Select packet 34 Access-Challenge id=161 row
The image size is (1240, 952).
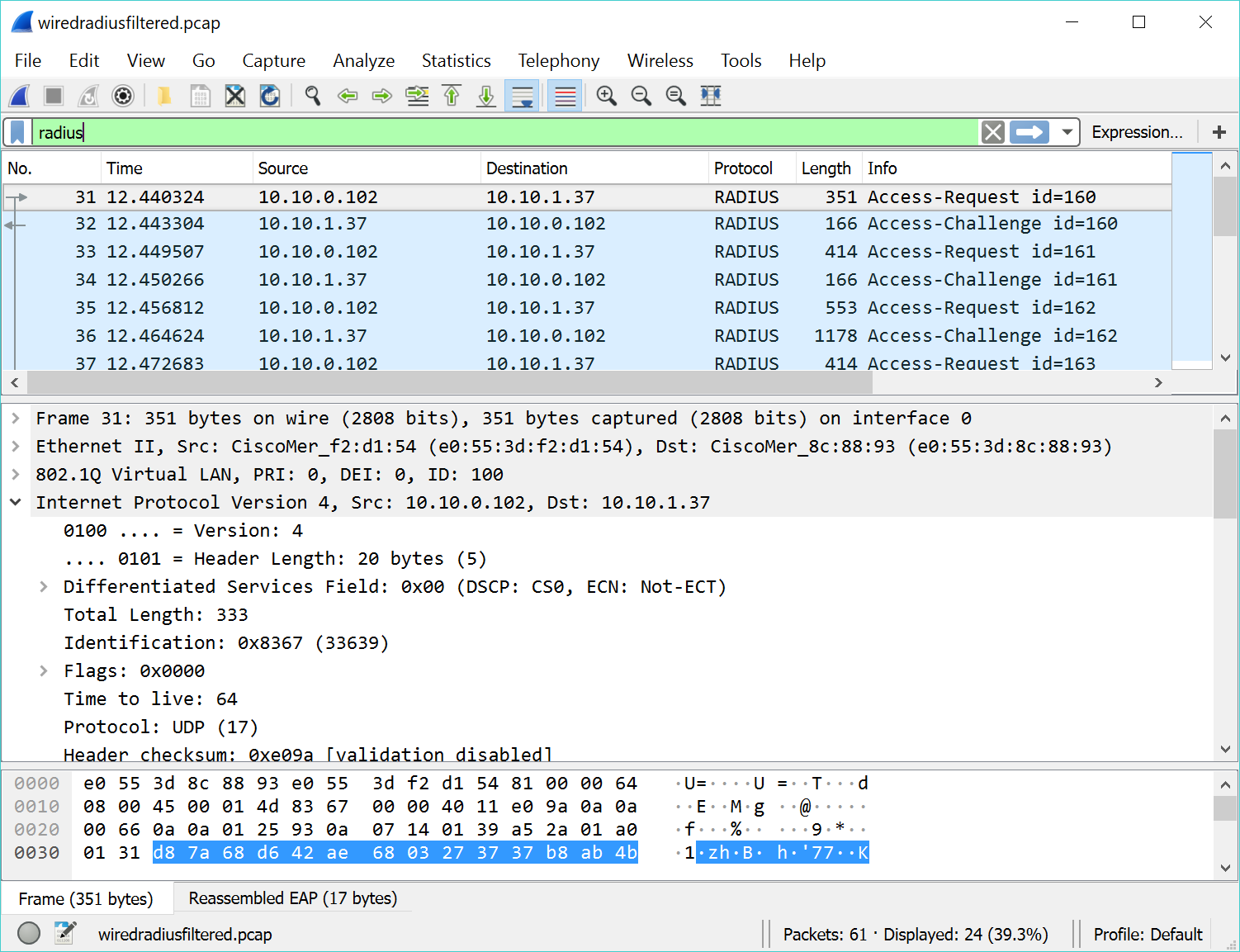[x=578, y=280]
